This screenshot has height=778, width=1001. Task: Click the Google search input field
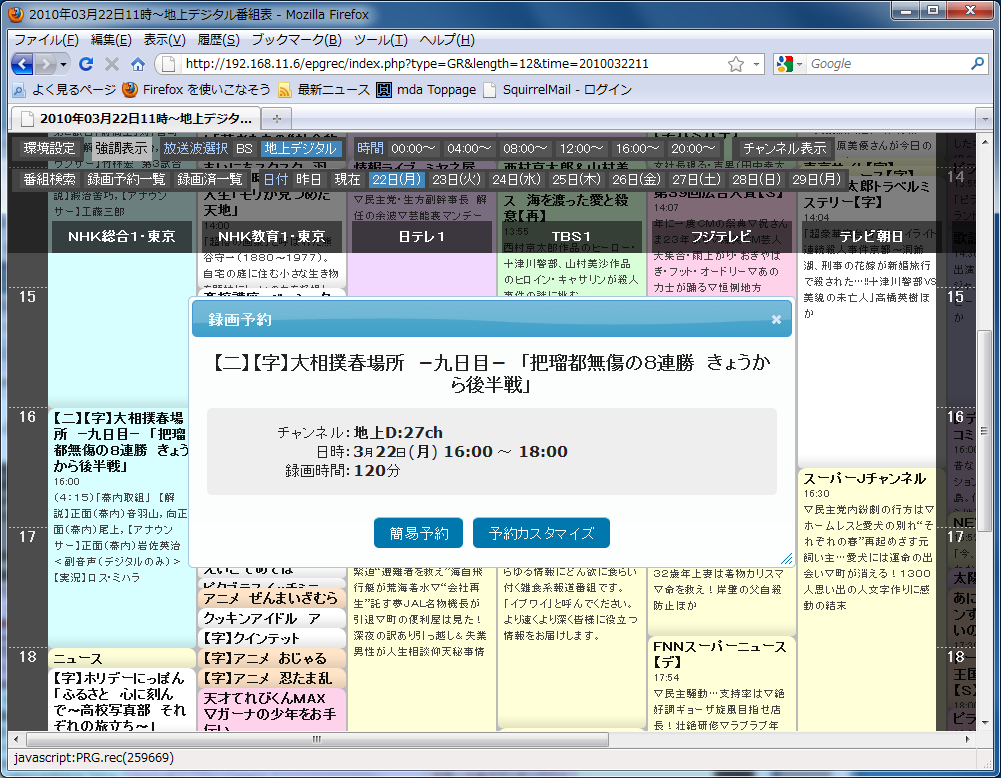(887, 64)
